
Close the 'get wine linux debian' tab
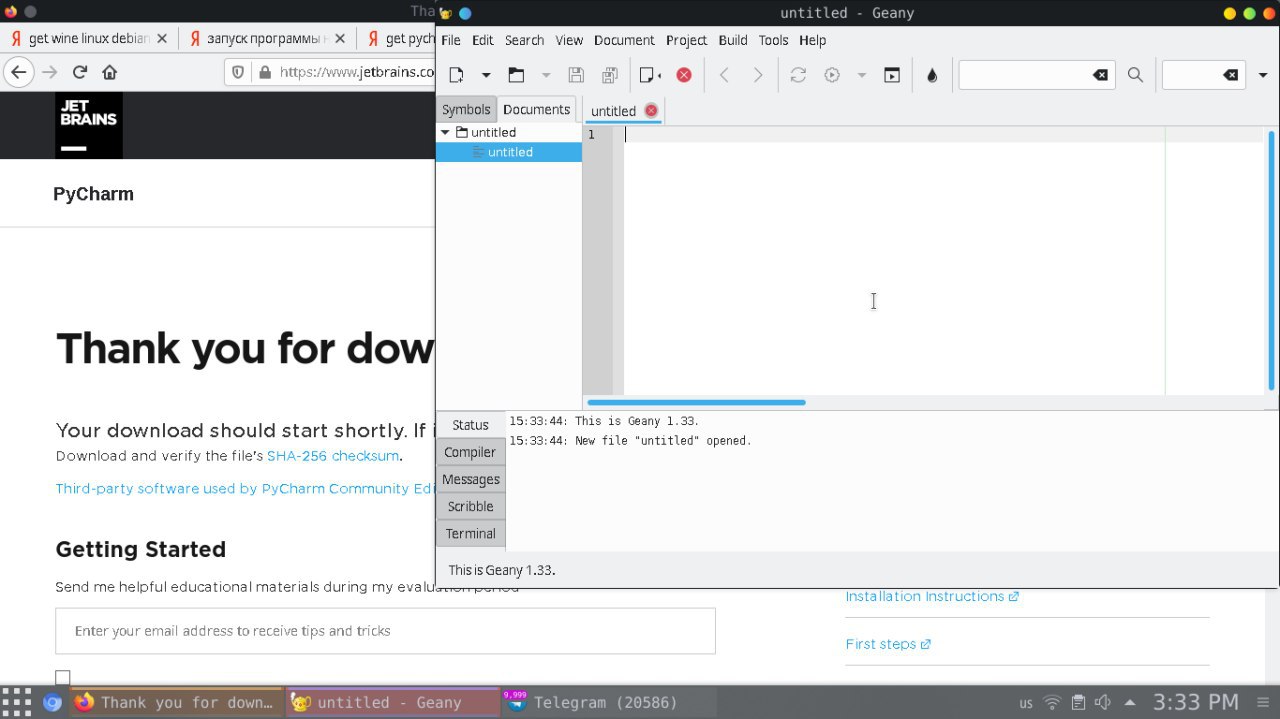click(x=161, y=39)
